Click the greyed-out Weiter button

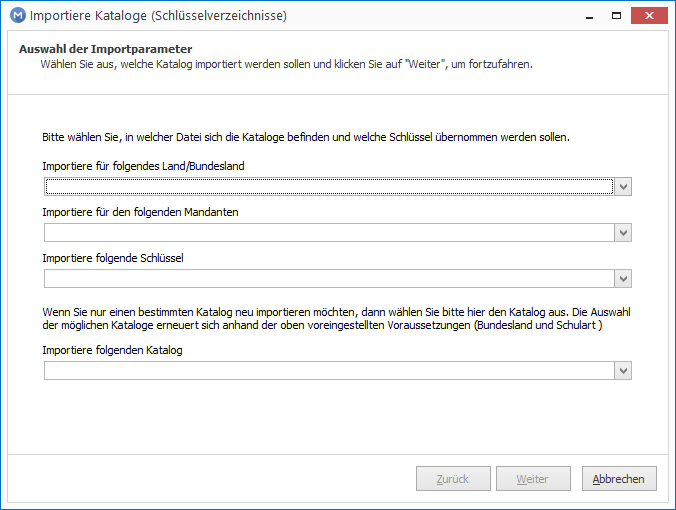(x=533, y=479)
